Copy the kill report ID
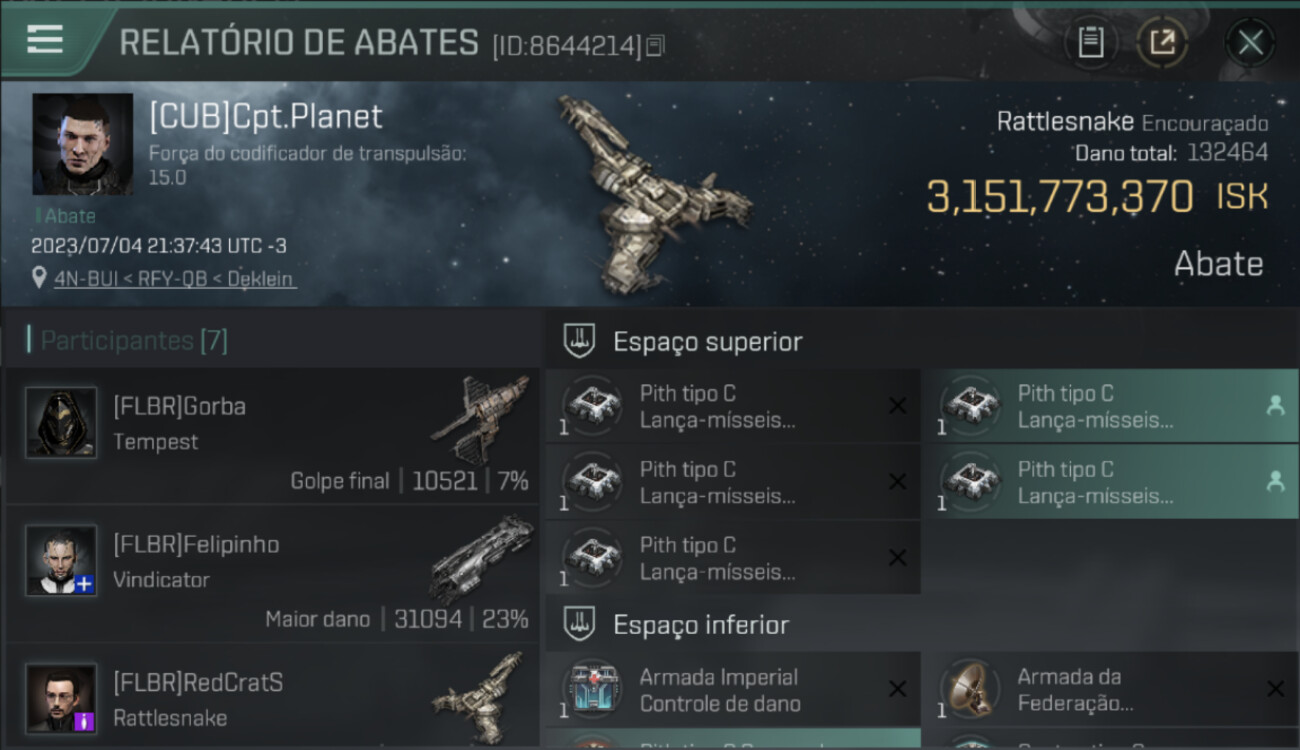 coord(655,46)
